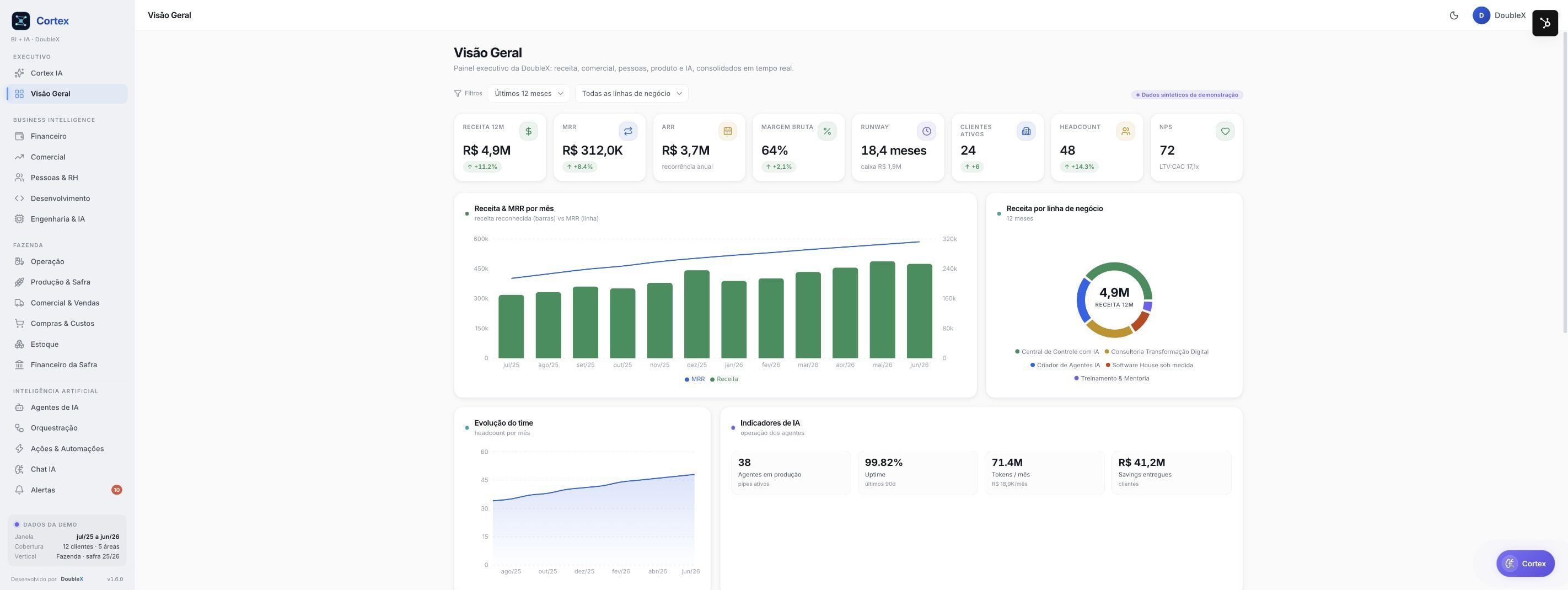Image resolution: width=1568 pixels, height=590 pixels.
Task: Click the Agentes em produção value 38
Action: (x=744, y=463)
